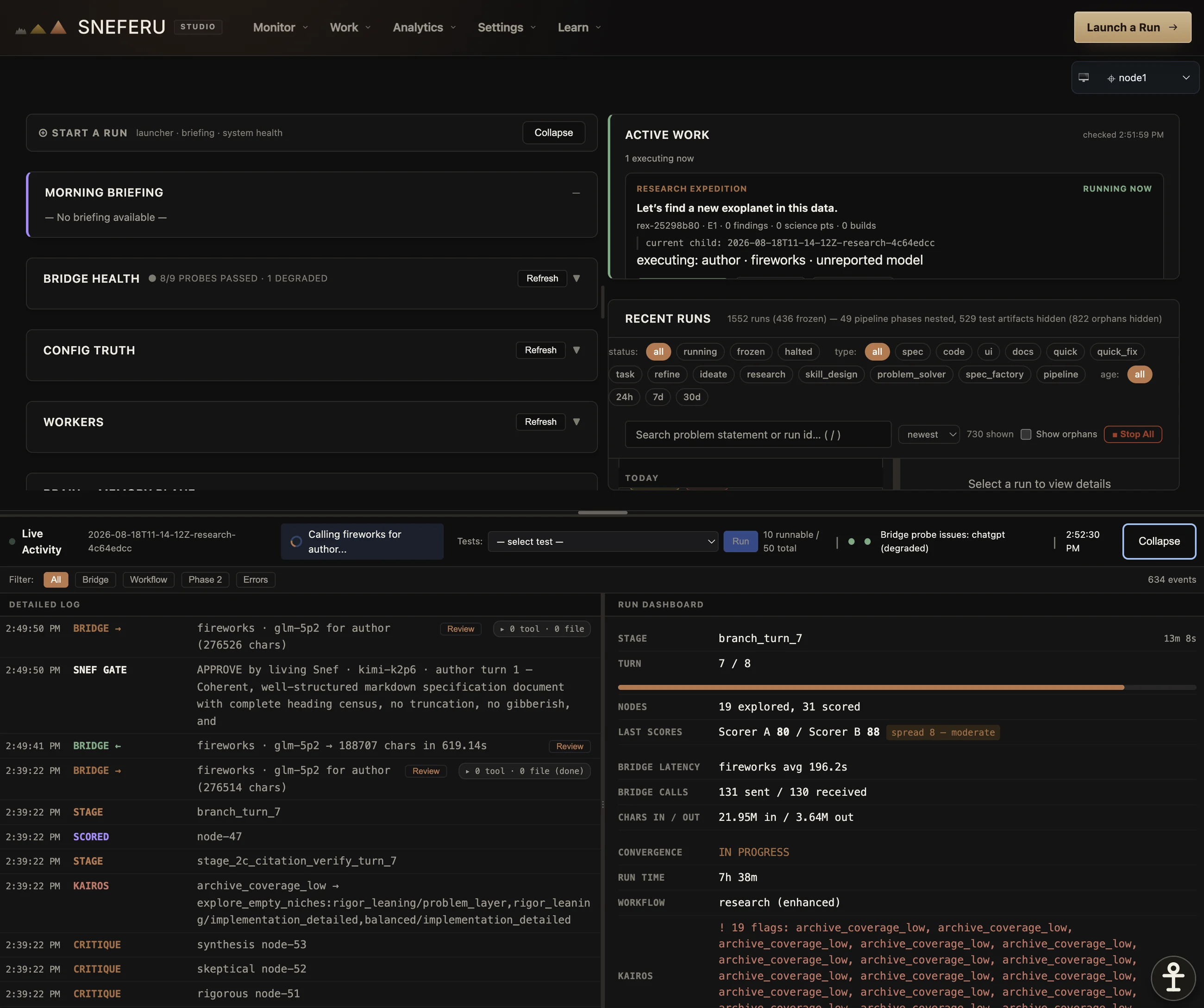Open the Work menu
The width and height of the screenshot is (1204, 1008).
(x=350, y=27)
